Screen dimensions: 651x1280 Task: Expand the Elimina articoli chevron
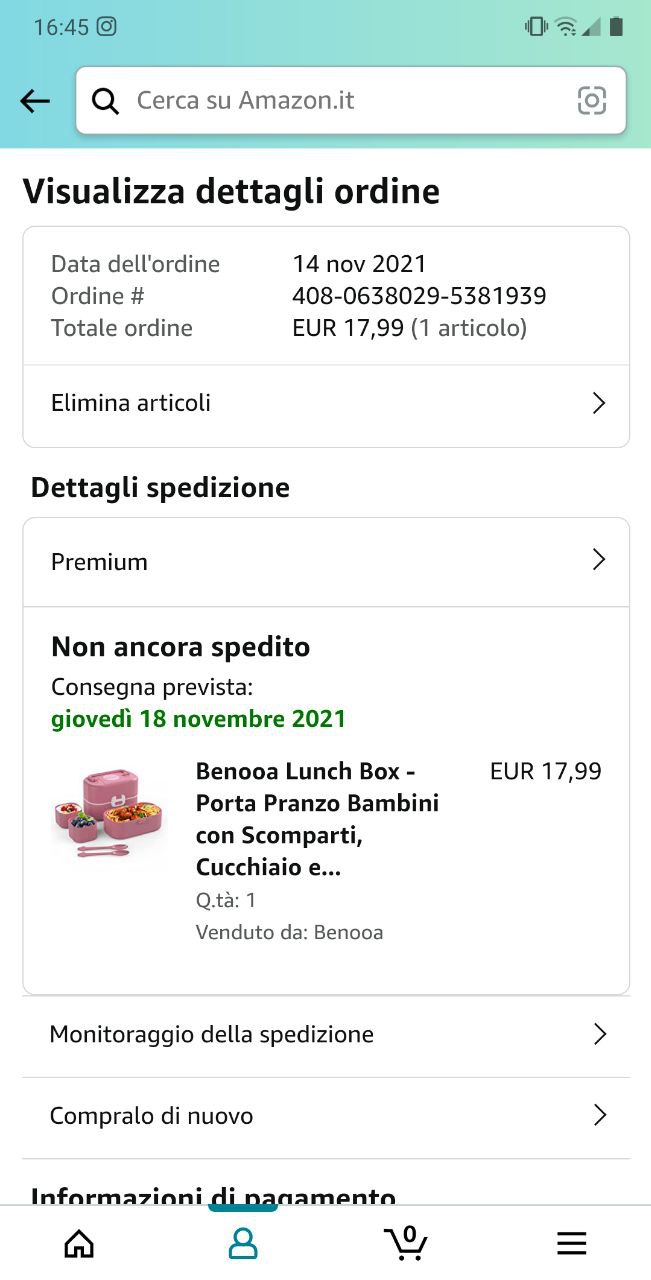pyautogui.click(x=598, y=403)
